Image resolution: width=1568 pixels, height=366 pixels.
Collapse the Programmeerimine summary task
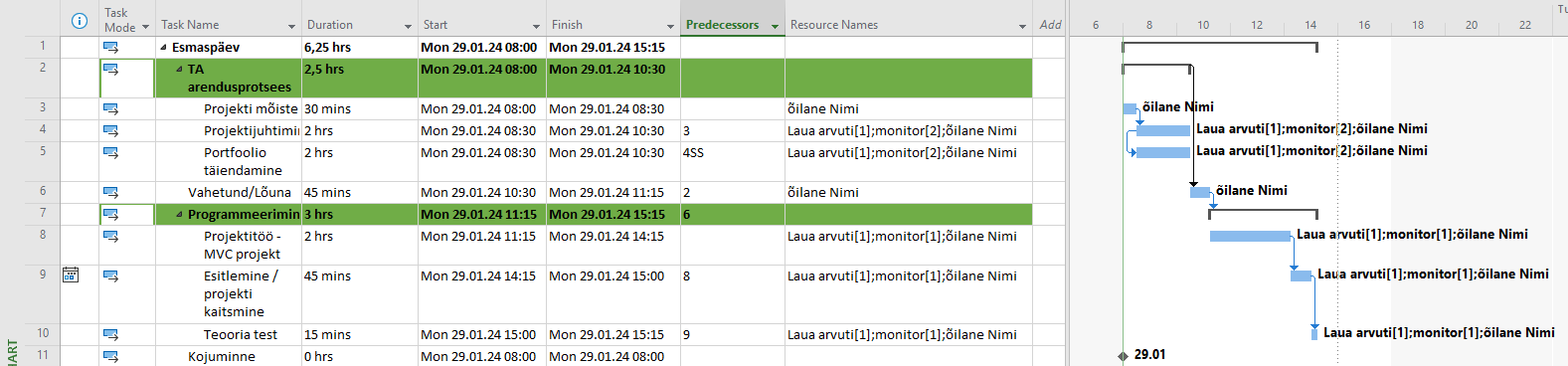point(179,215)
